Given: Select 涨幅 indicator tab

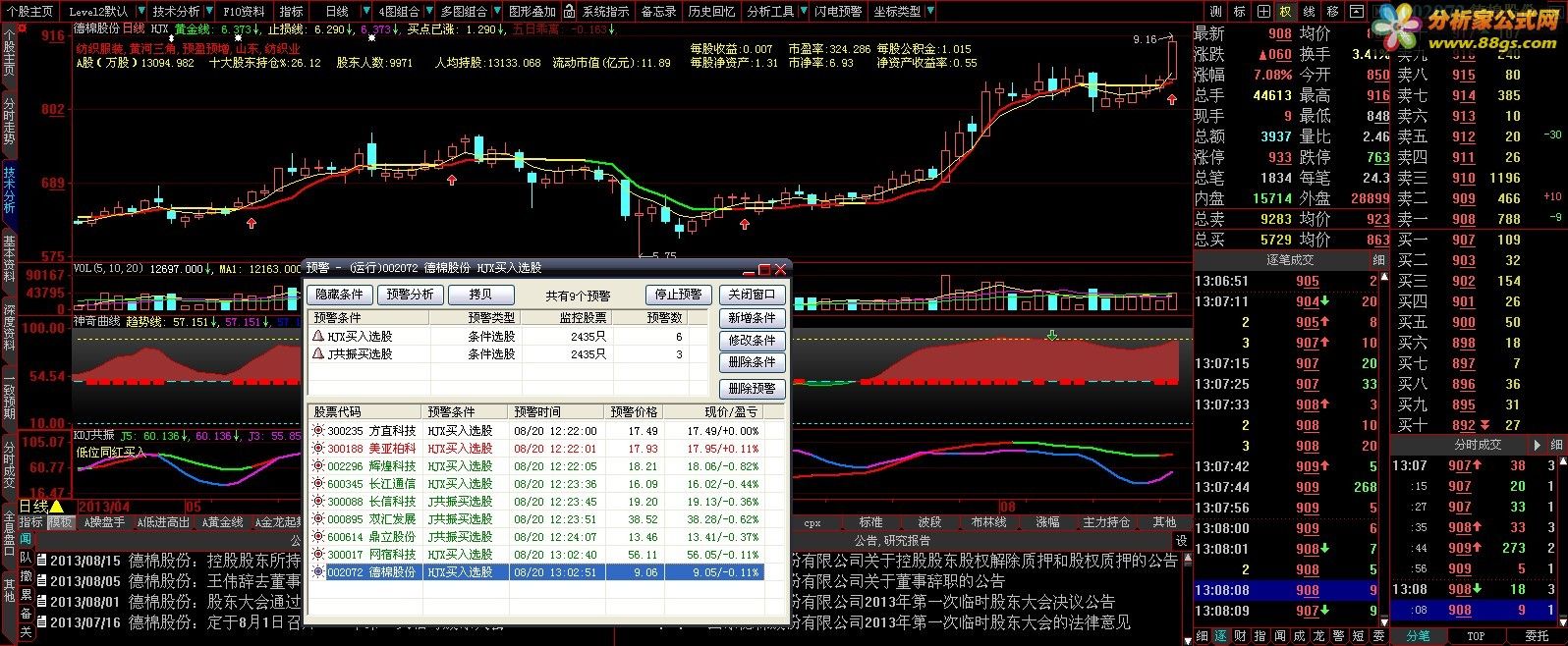Looking at the screenshot, I should (1047, 522).
